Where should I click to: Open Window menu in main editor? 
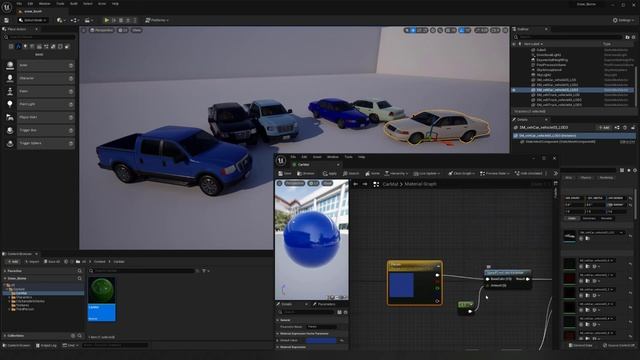pos(44,4)
